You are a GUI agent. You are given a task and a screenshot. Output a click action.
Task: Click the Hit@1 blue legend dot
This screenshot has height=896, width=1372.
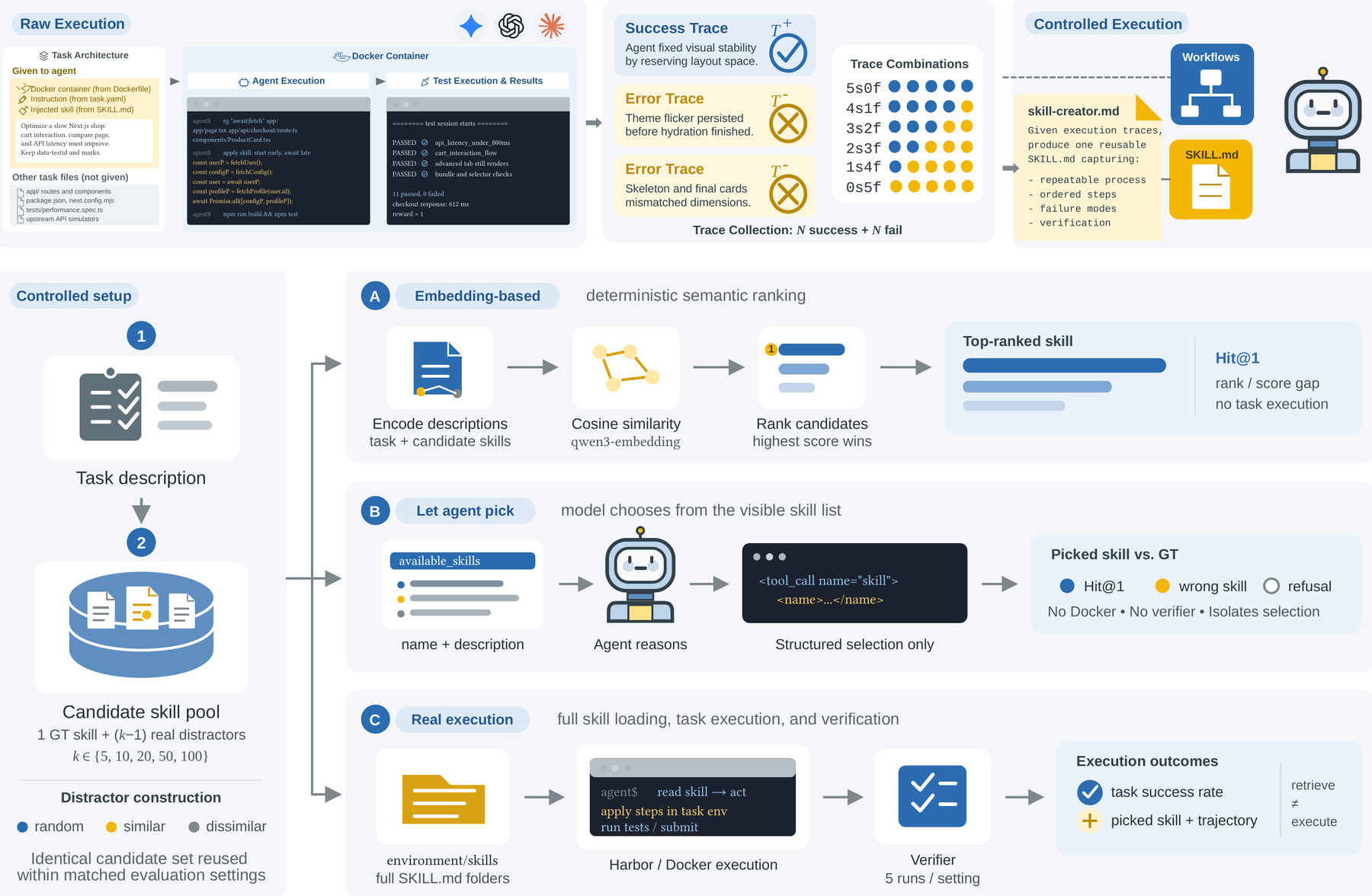(x=1067, y=586)
